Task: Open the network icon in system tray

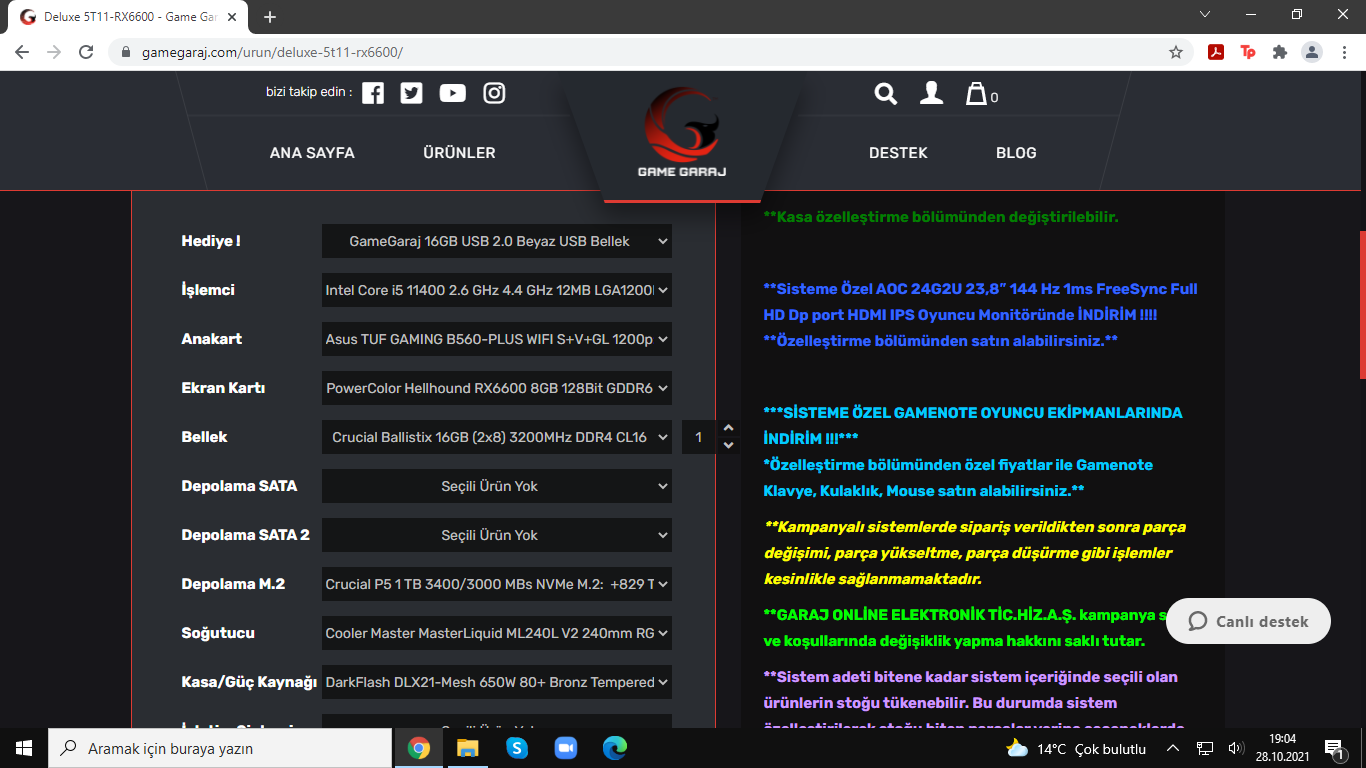Action: 1205,748
